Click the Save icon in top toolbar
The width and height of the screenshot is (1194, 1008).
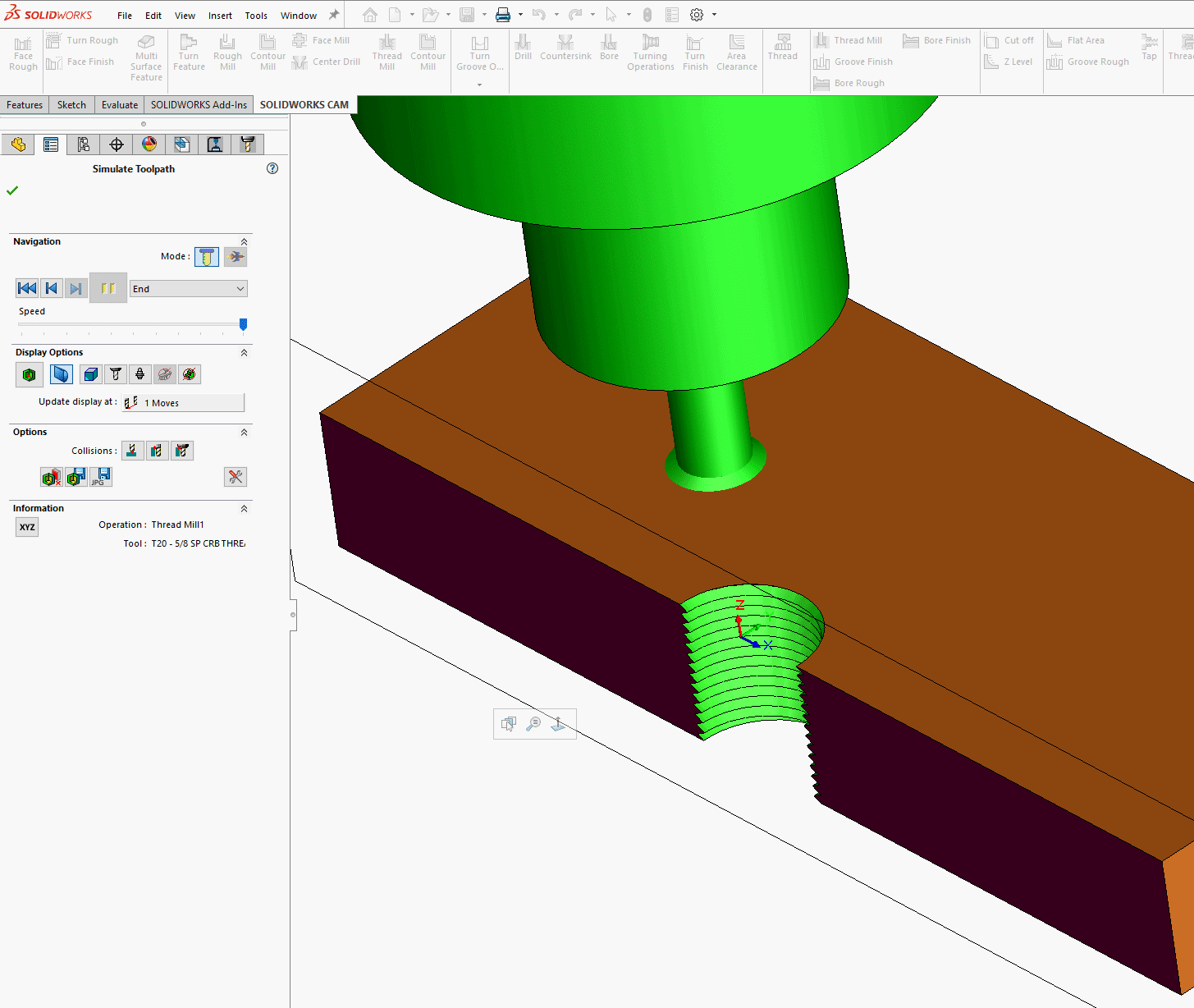click(467, 15)
